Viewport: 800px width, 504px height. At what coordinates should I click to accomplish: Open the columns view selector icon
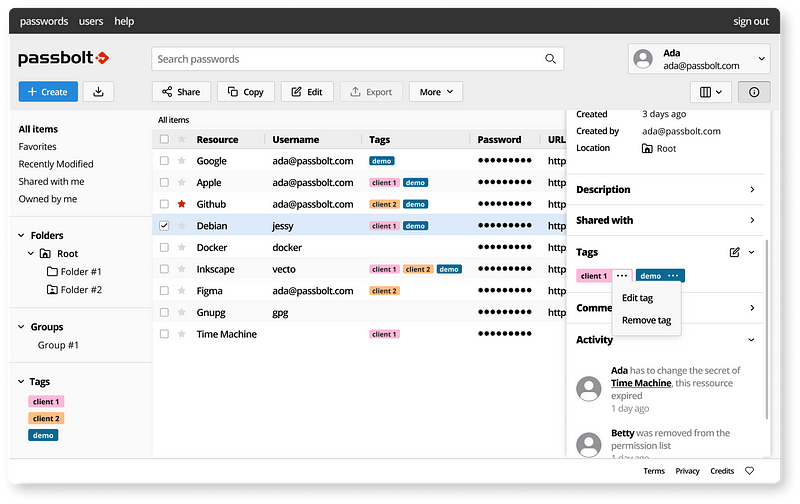point(711,92)
